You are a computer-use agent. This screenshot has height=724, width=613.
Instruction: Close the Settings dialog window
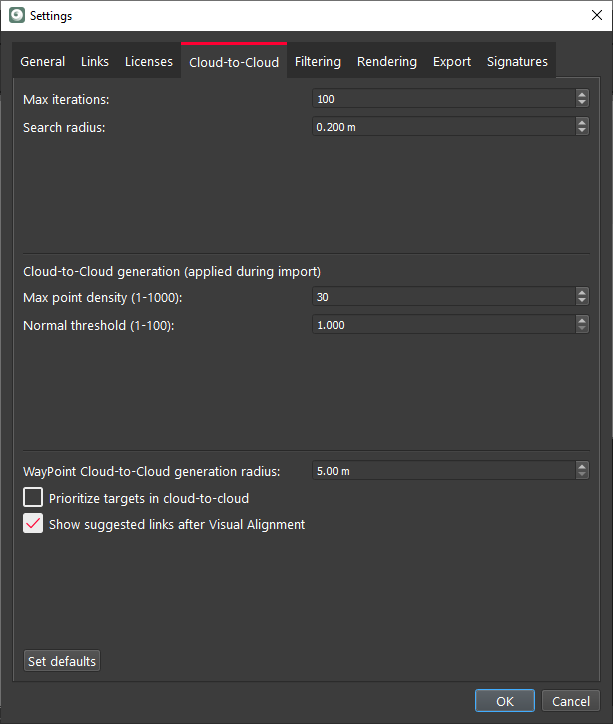(x=589, y=16)
